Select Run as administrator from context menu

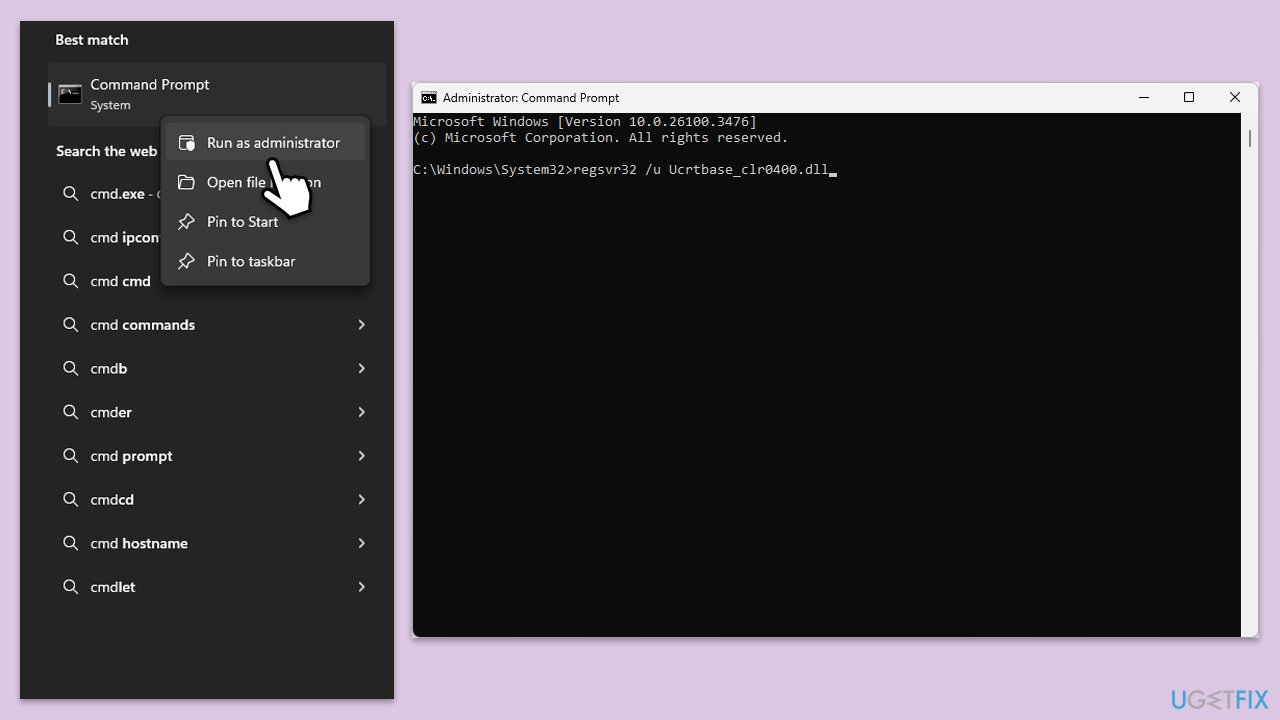pos(272,143)
